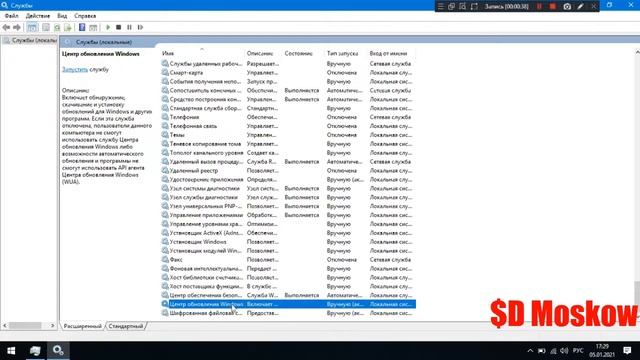Take a screenshot with the recorder camera icon
The width and height of the screenshot is (640, 360).
[x=567, y=6]
